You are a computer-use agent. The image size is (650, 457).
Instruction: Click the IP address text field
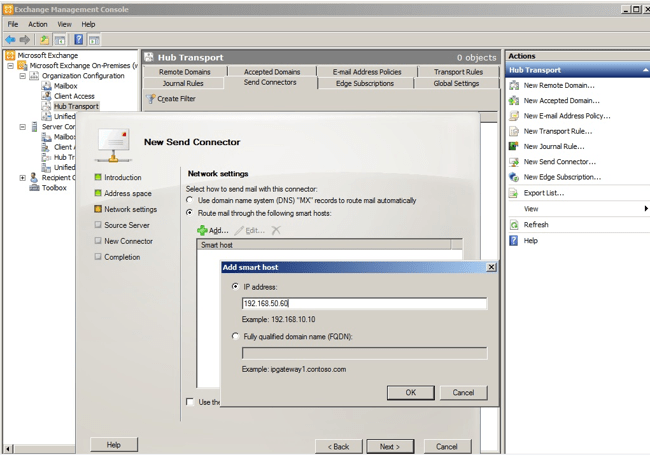point(364,303)
